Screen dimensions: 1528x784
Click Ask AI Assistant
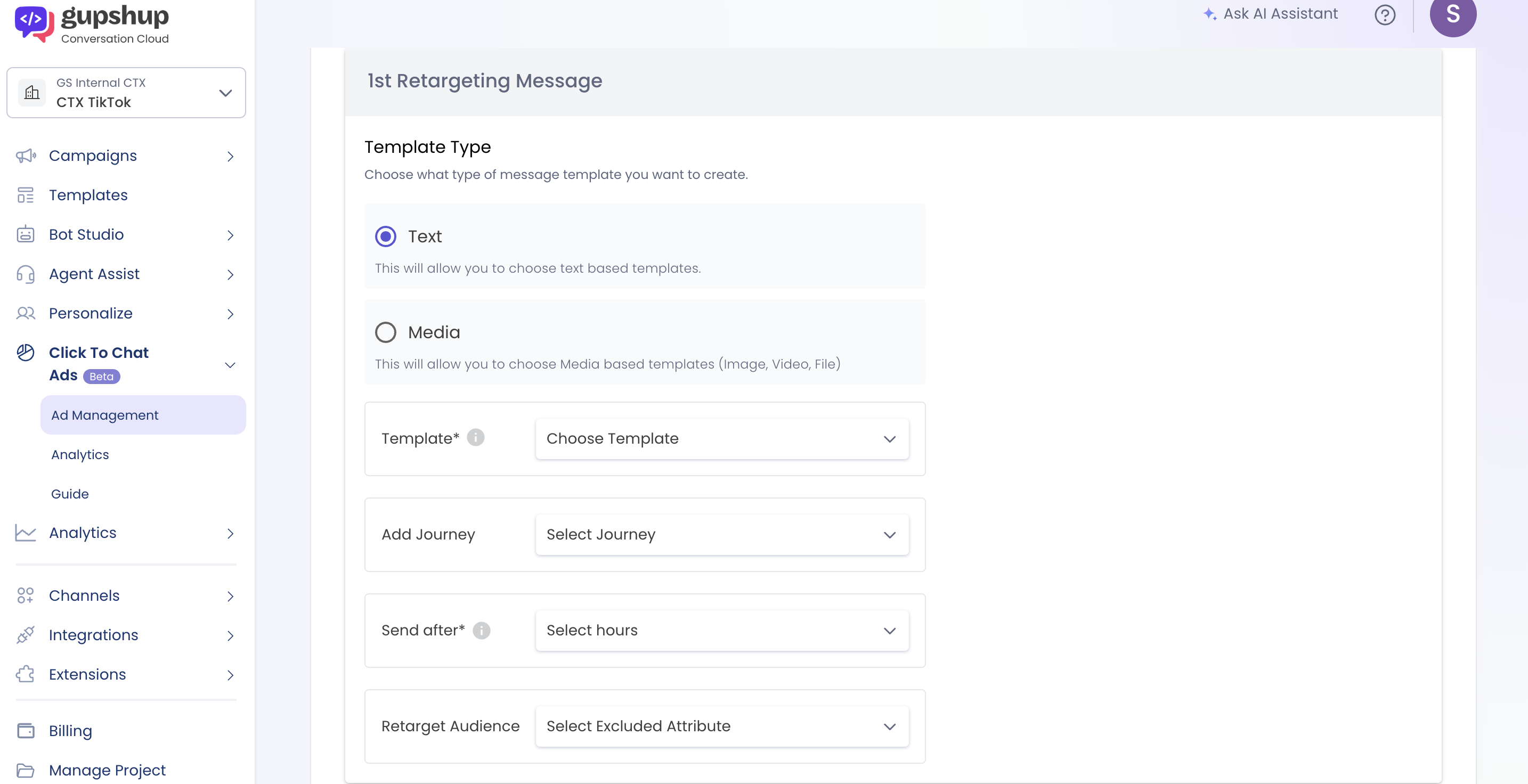tap(1271, 14)
